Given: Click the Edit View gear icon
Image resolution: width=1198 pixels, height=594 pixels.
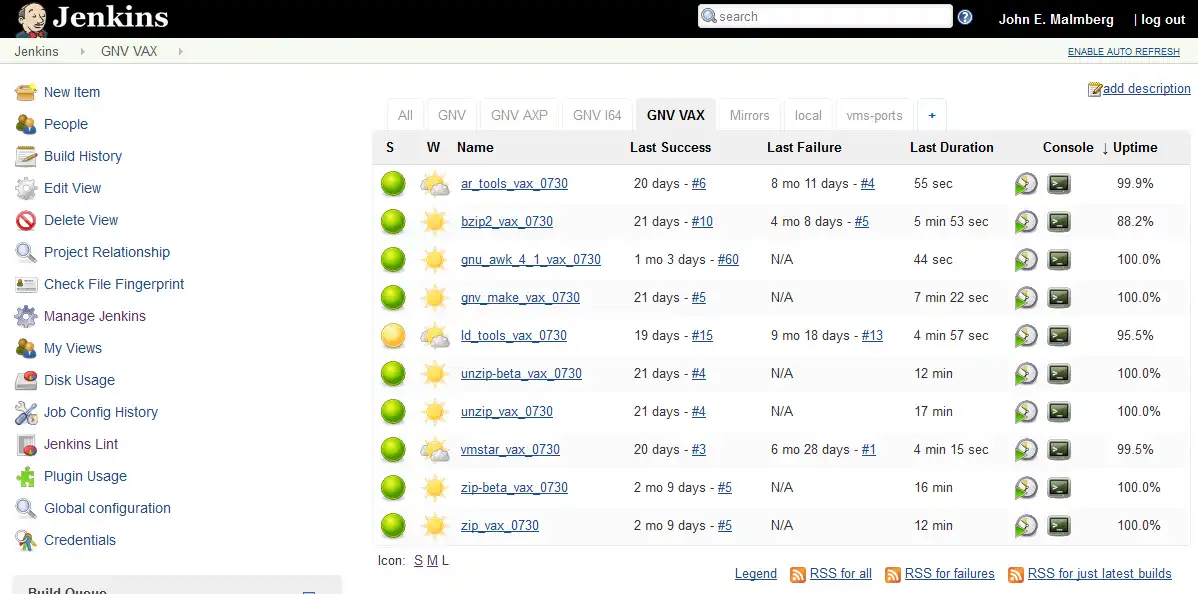Looking at the screenshot, I should click(26, 188).
